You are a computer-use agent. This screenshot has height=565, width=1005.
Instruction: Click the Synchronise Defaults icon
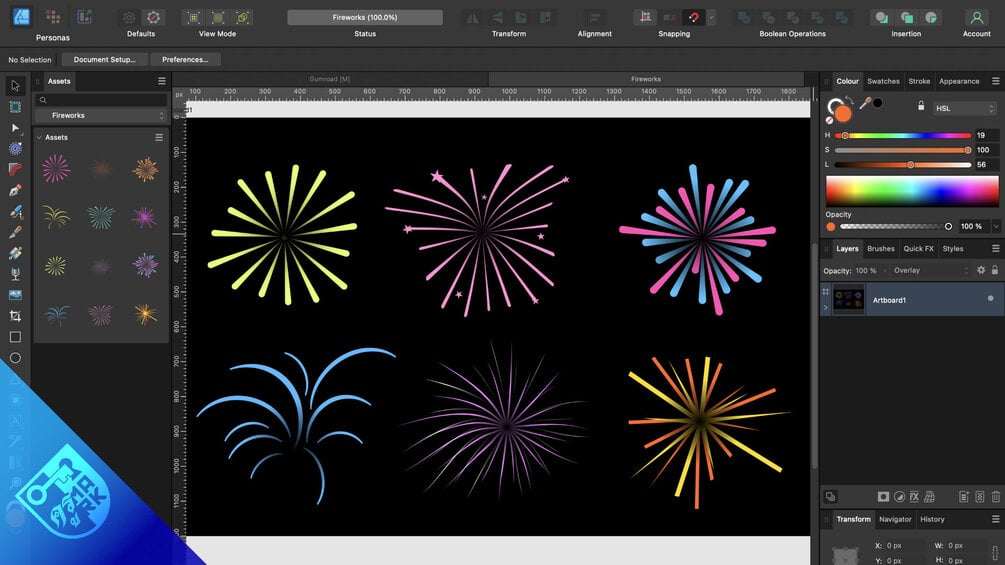pos(129,17)
